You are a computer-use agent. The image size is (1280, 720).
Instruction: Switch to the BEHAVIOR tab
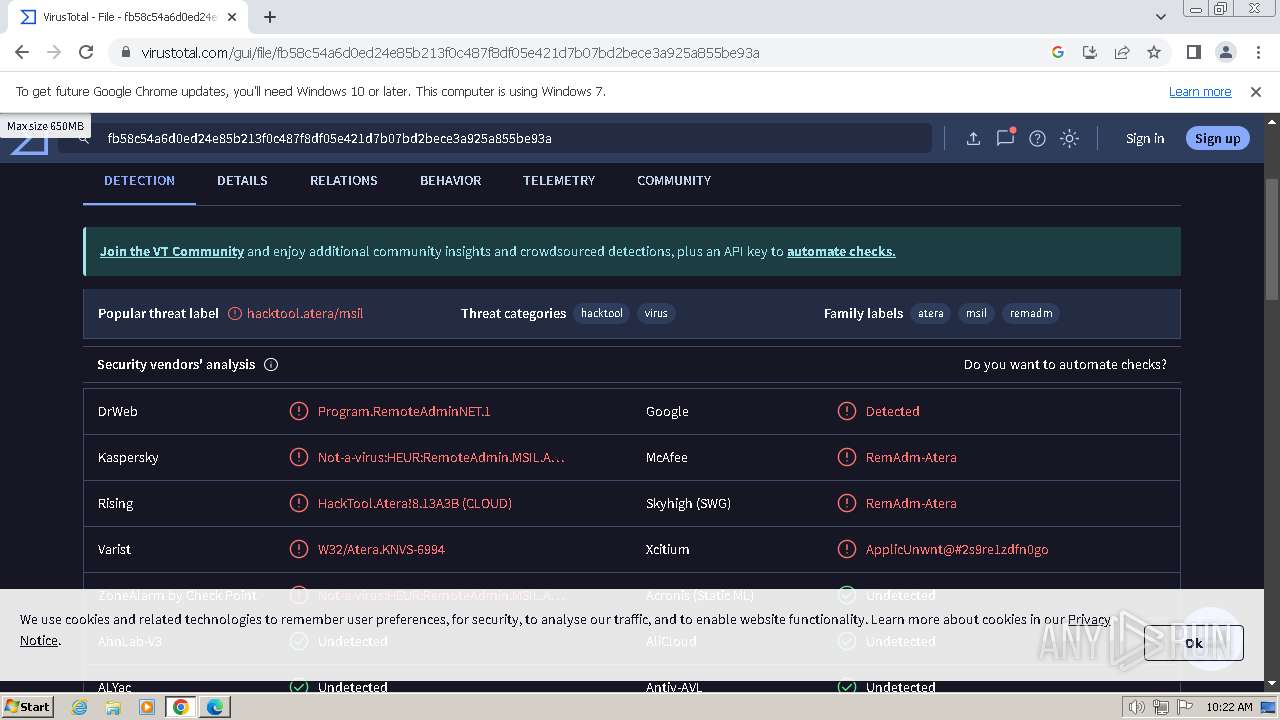(x=450, y=181)
